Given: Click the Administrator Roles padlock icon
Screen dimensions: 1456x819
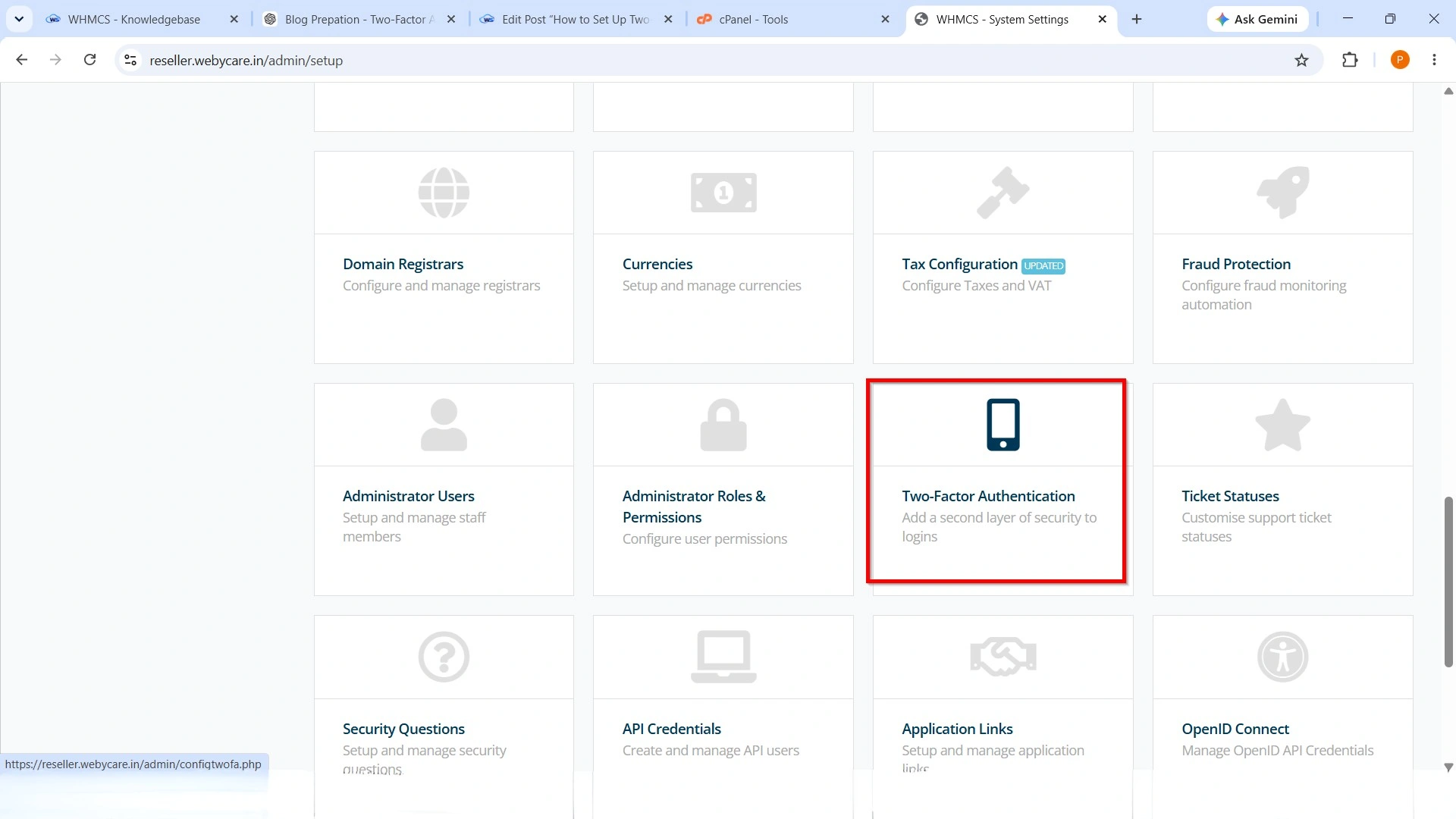Looking at the screenshot, I should click(x=723, y=425).
